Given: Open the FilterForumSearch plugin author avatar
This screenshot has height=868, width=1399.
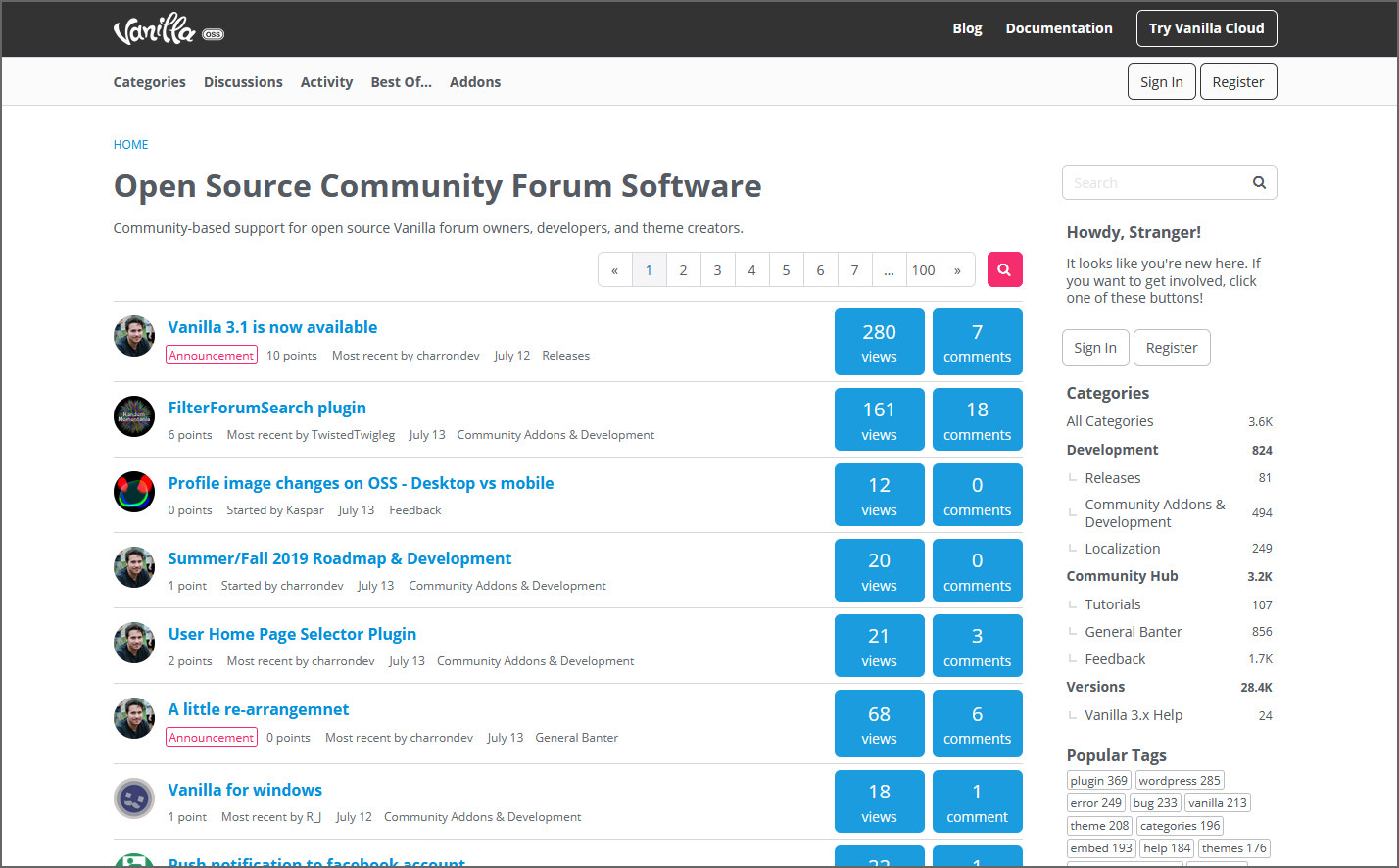Looking at the screenshot, I should 134,416.
